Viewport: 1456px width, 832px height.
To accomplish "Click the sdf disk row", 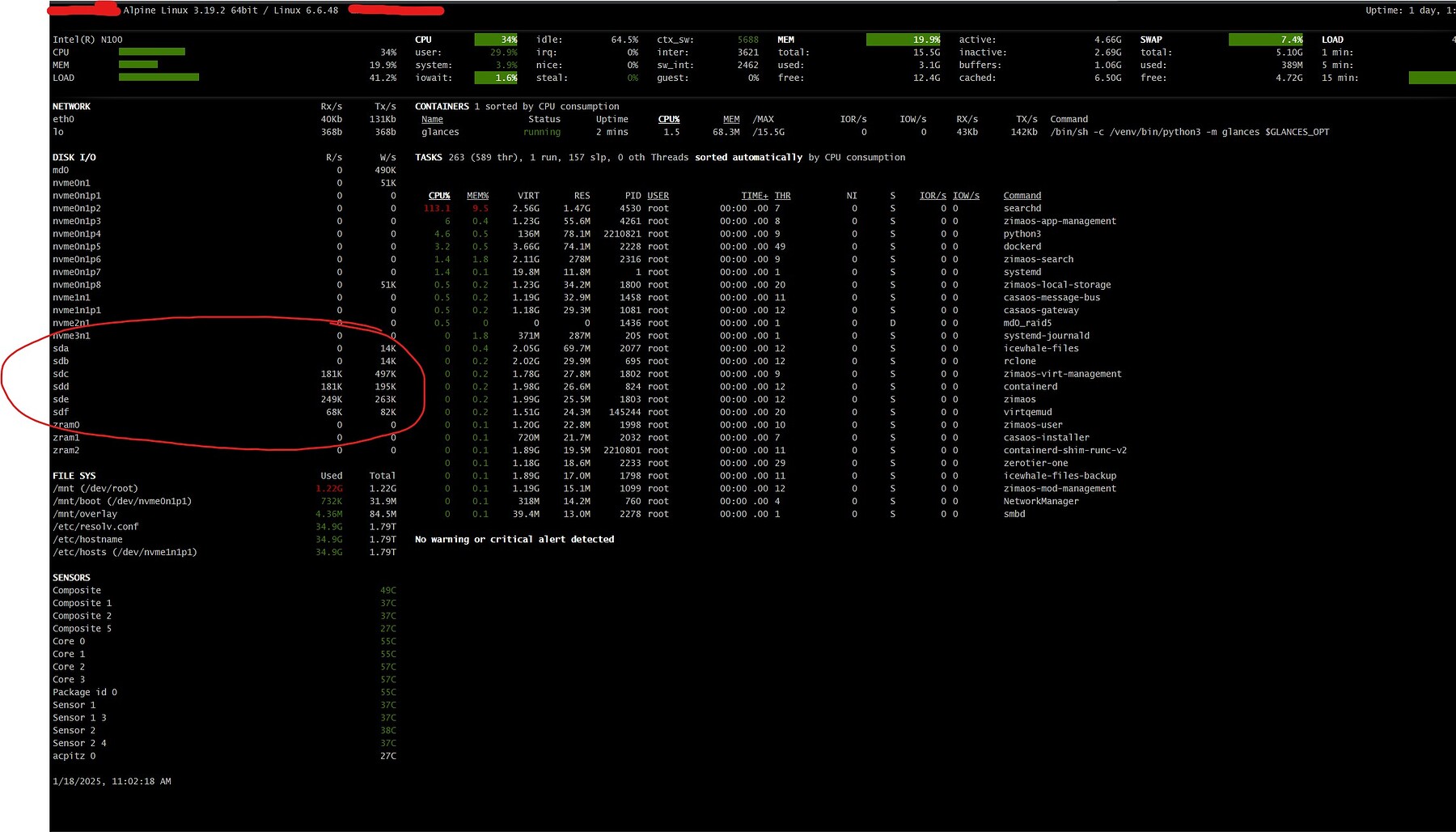I will pyautogui.click(x=224, y=412).
